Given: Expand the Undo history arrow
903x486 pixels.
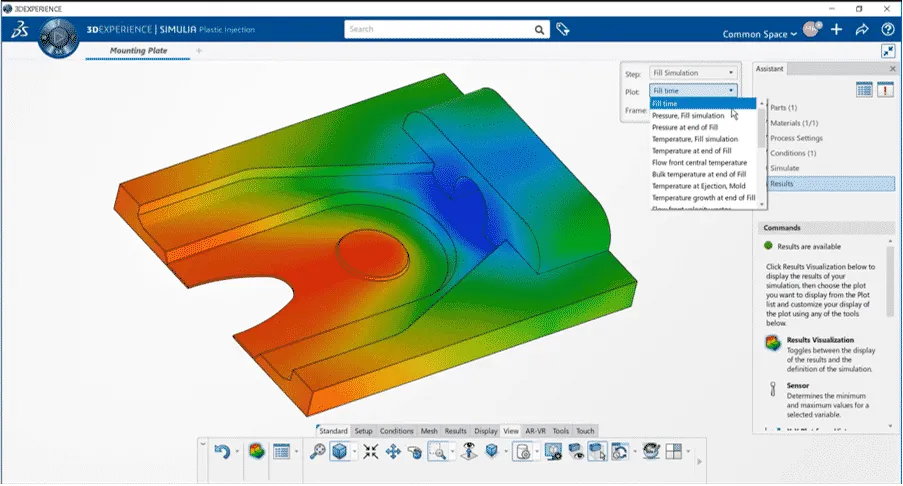Looking at the screenshot, I should click(237, 451).
